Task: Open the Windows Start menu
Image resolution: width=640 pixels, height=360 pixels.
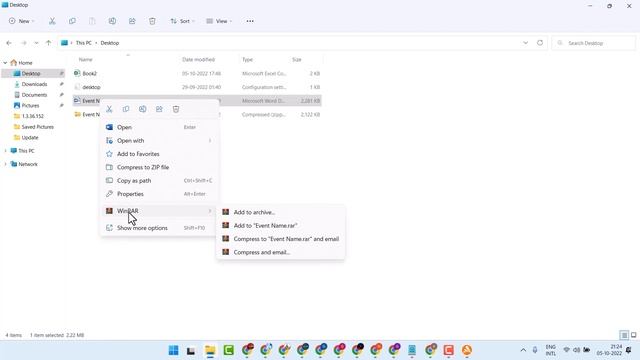Action: (x=173, y=350)
